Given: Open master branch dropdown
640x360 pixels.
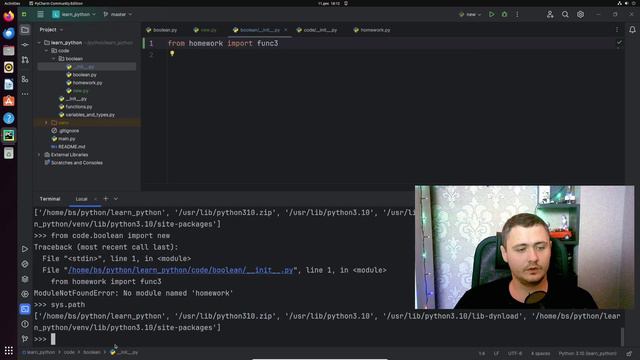Looking at the screenshot, I should tap(118, 14).
